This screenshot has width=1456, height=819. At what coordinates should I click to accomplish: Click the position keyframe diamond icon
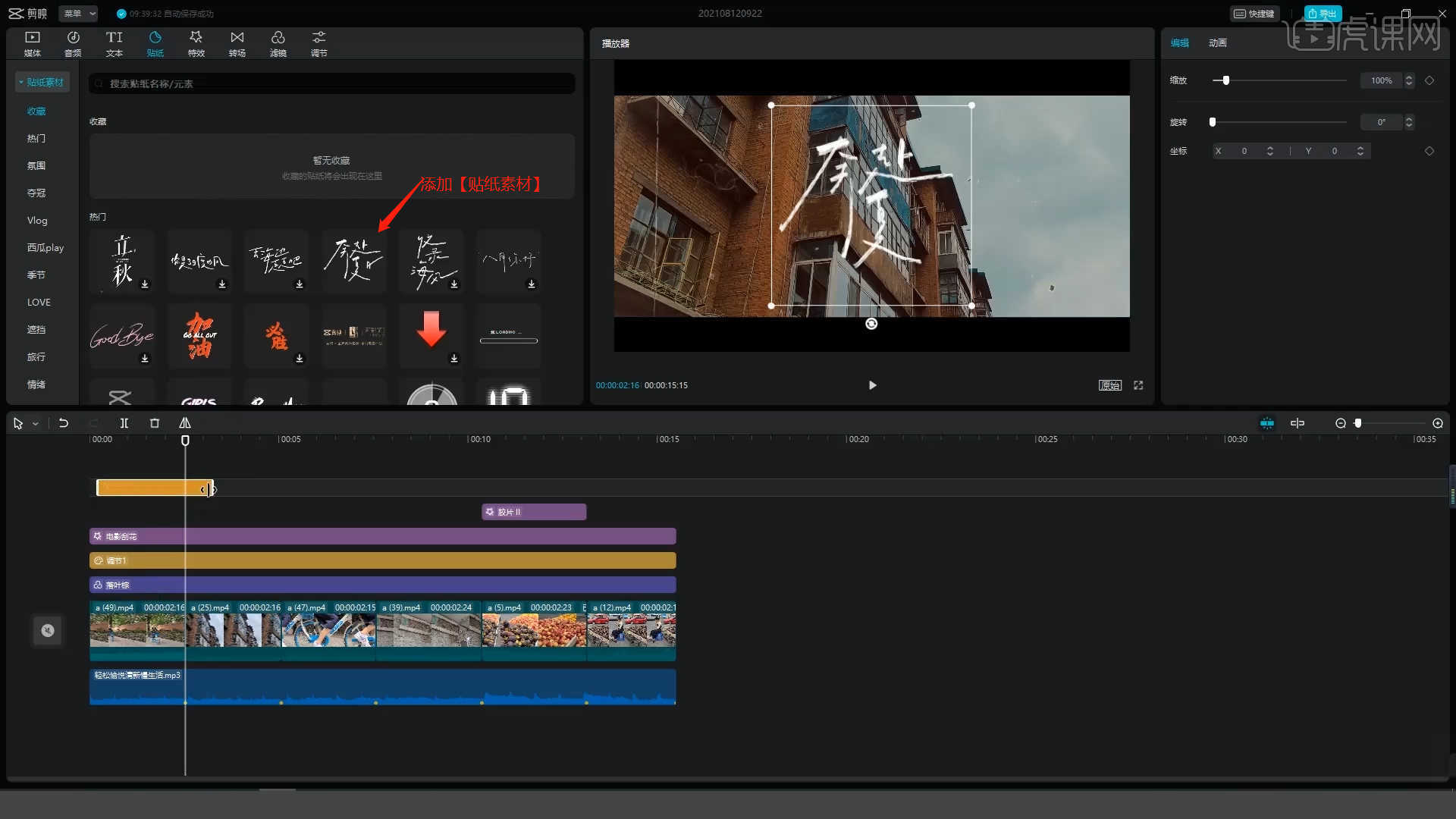(1429, 151)
